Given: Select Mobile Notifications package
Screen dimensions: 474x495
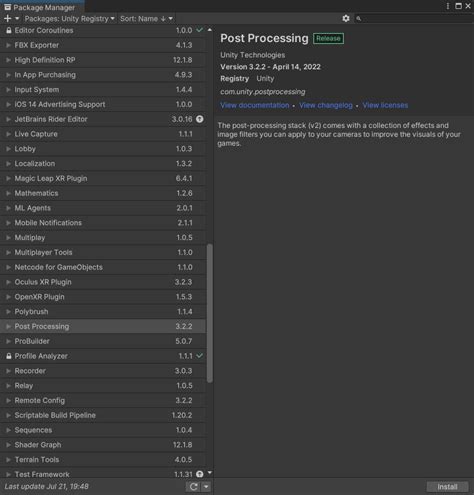Looking at the screenshot, I should pyautogui.click(x=103, y=223).
